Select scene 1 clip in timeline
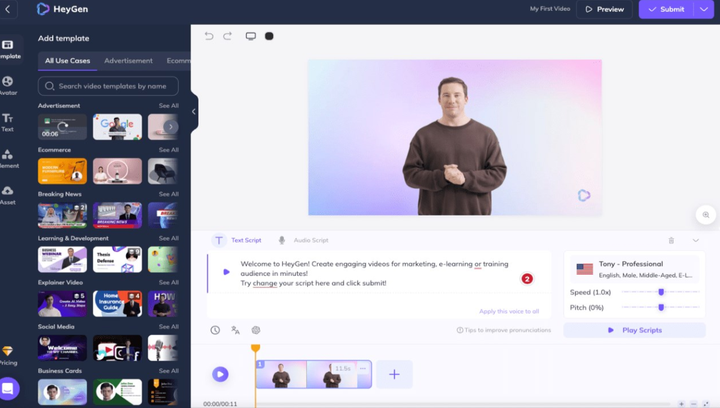The width and height of the screenshot is (720, 408). [x=314, y=374]
